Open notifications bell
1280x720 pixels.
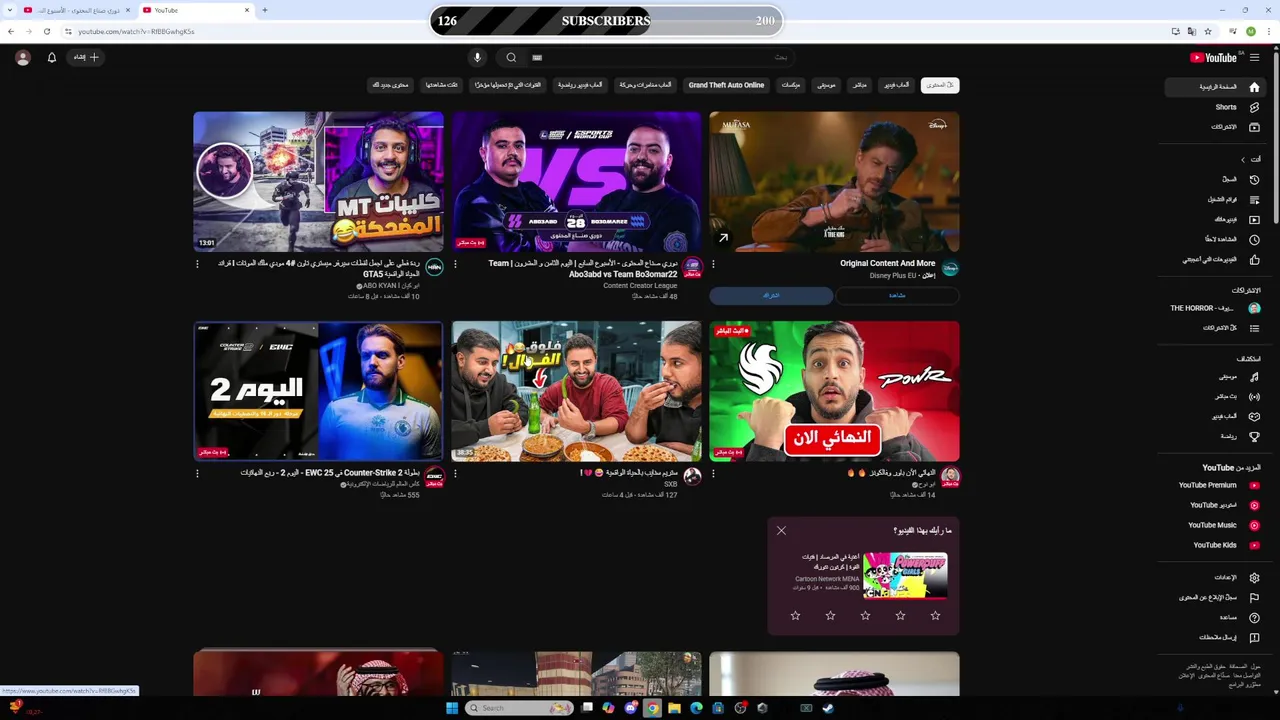pos(52,58)
